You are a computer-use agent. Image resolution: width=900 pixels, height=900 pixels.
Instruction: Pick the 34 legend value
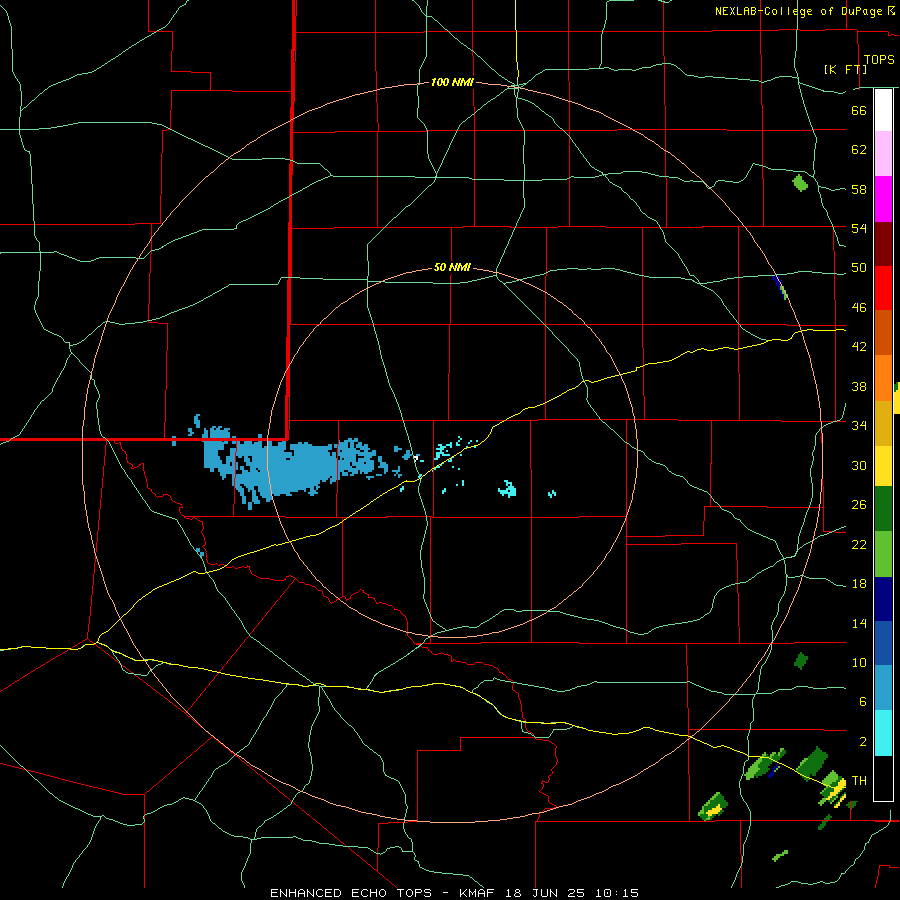859,426
